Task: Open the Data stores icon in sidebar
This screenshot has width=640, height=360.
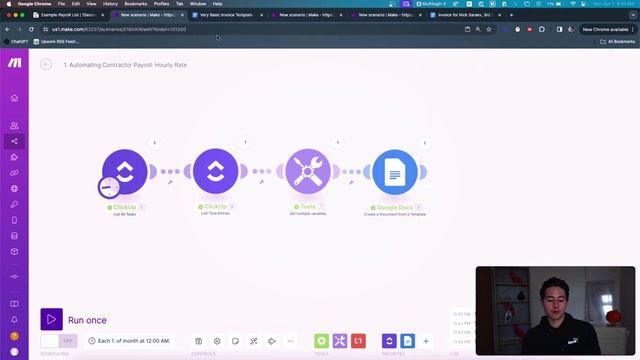Action: [x=14, y=236]
